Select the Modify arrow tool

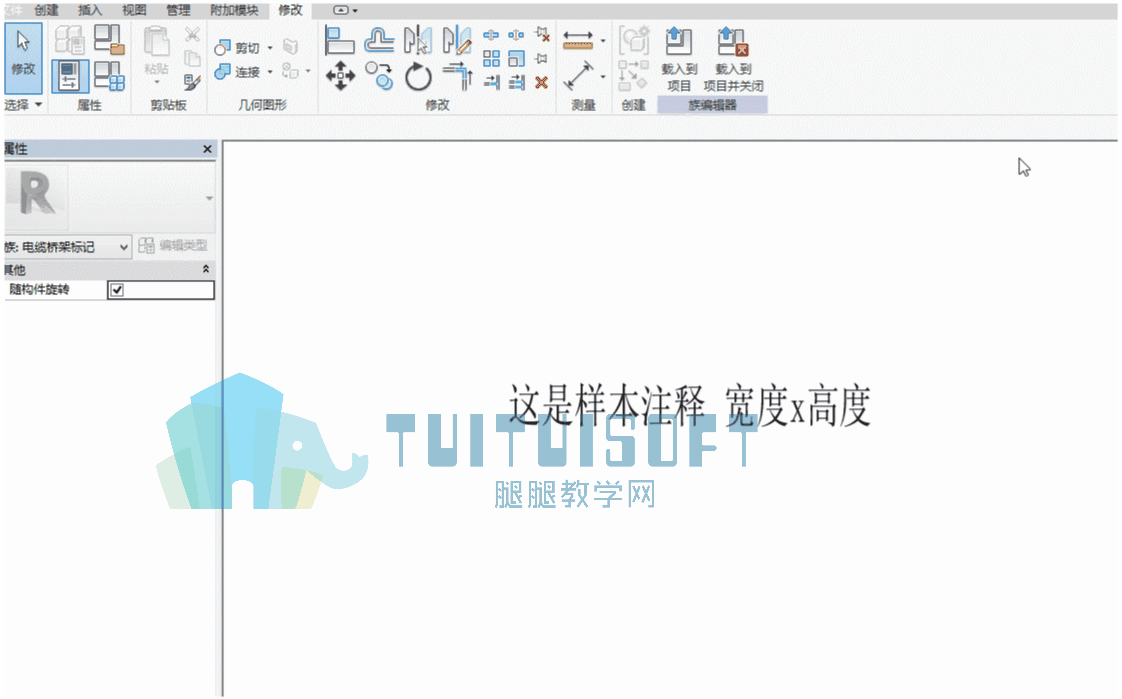[x=23, y=57]
